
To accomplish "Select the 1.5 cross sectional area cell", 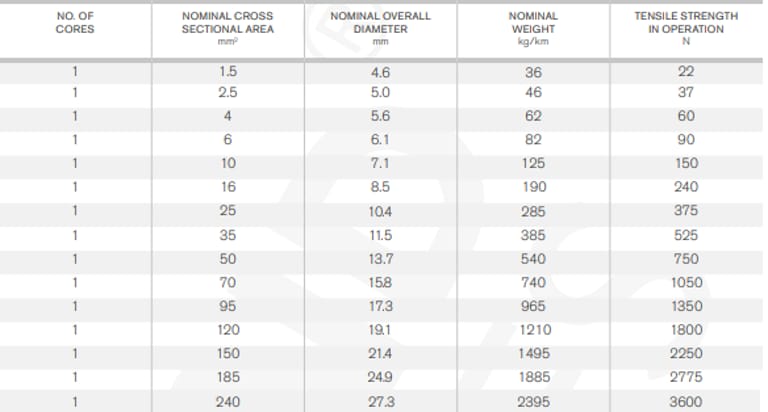I will 227,72.
